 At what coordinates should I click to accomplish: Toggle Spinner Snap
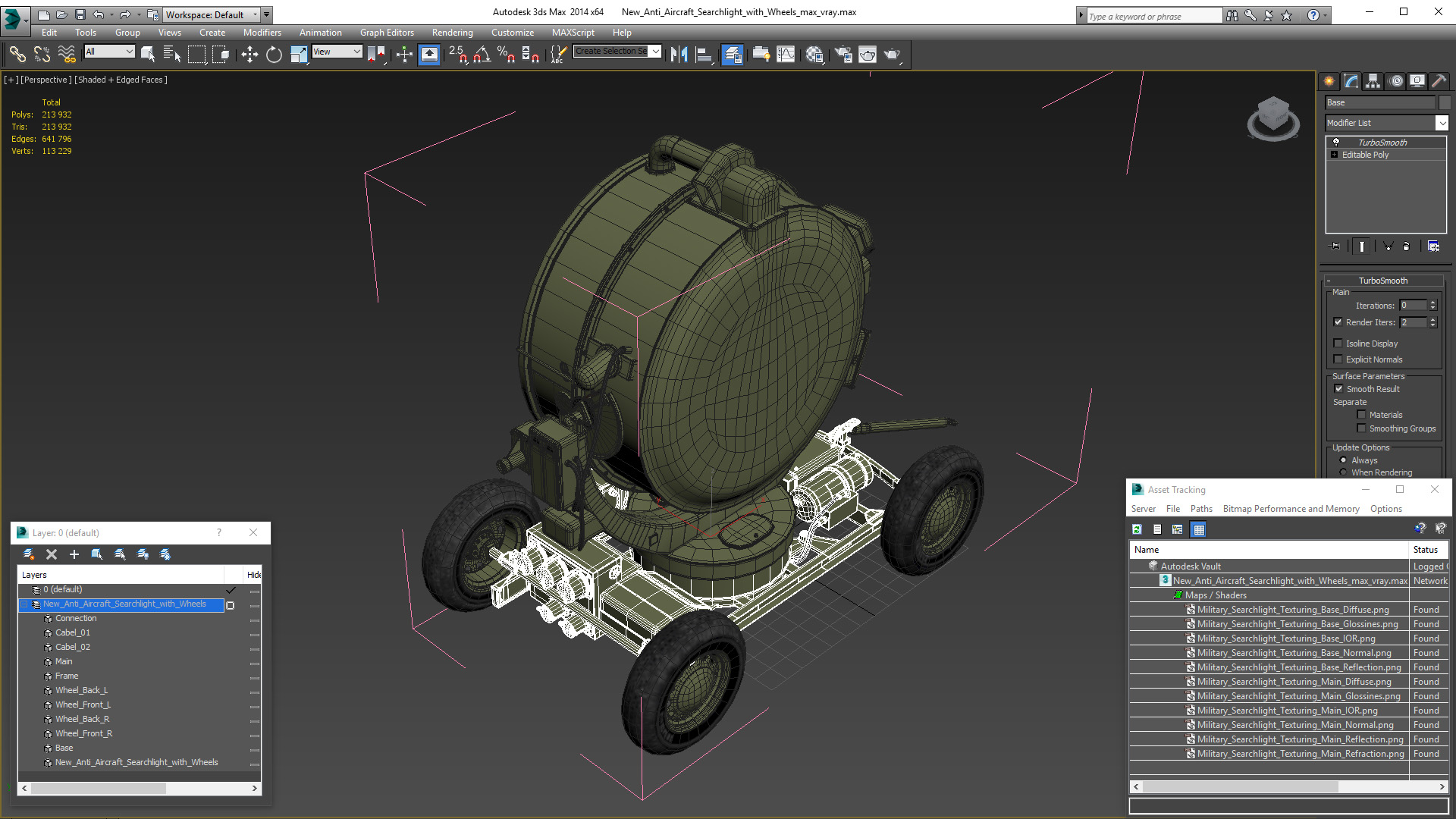click(531, 54)
